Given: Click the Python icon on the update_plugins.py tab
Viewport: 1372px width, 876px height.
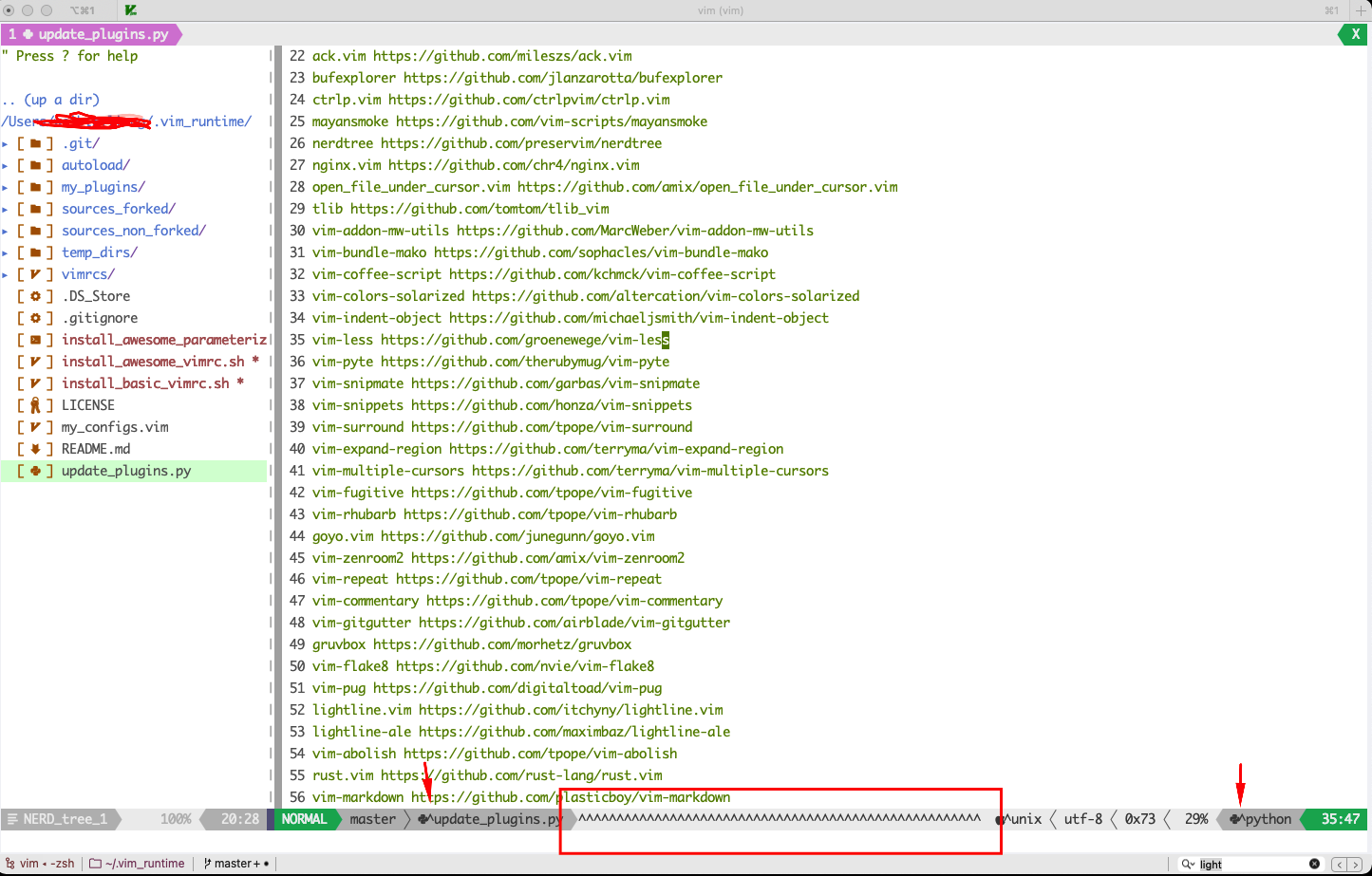Looking at the screenshot, I should click(28, 33).
